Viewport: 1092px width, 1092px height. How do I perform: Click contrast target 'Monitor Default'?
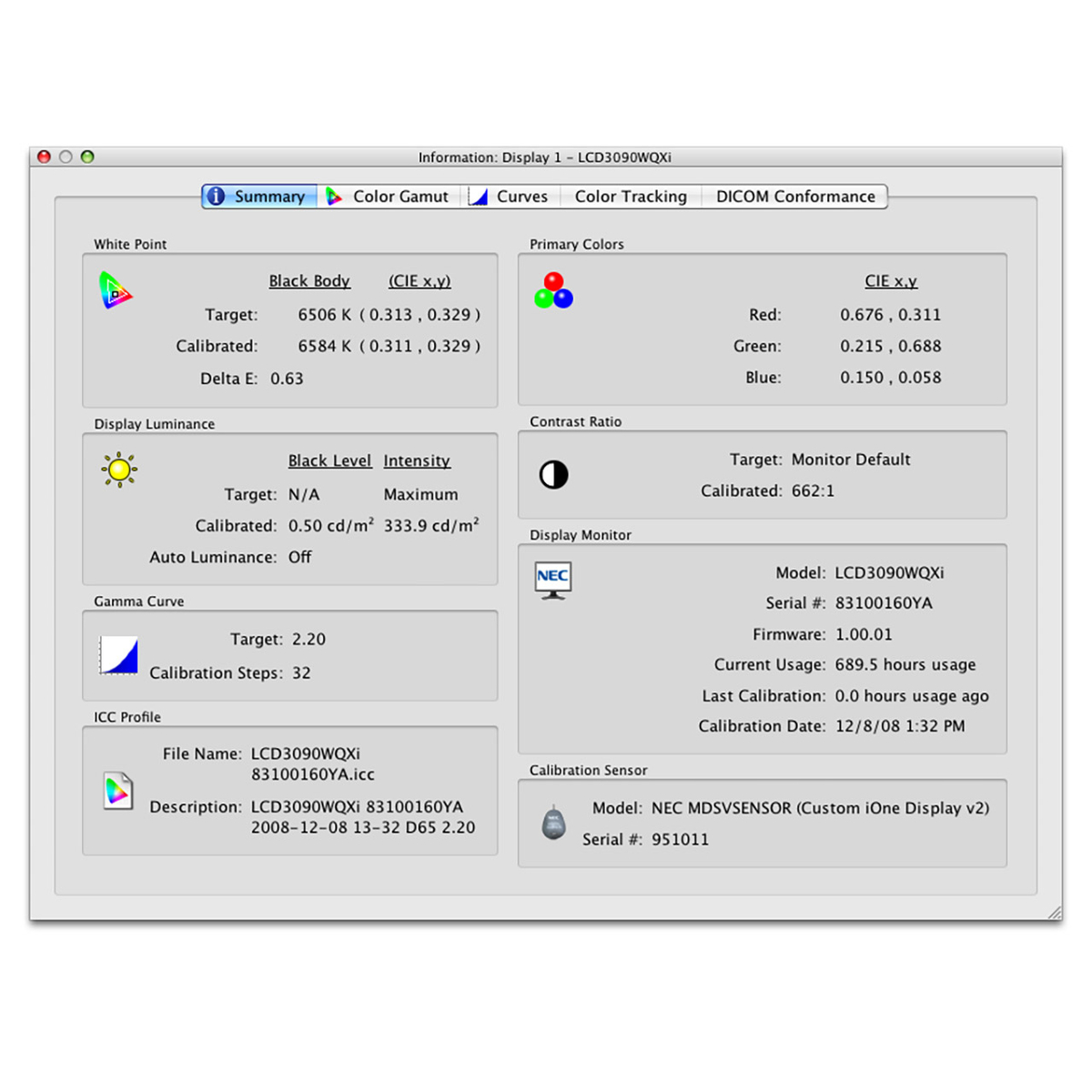(851, 460)
